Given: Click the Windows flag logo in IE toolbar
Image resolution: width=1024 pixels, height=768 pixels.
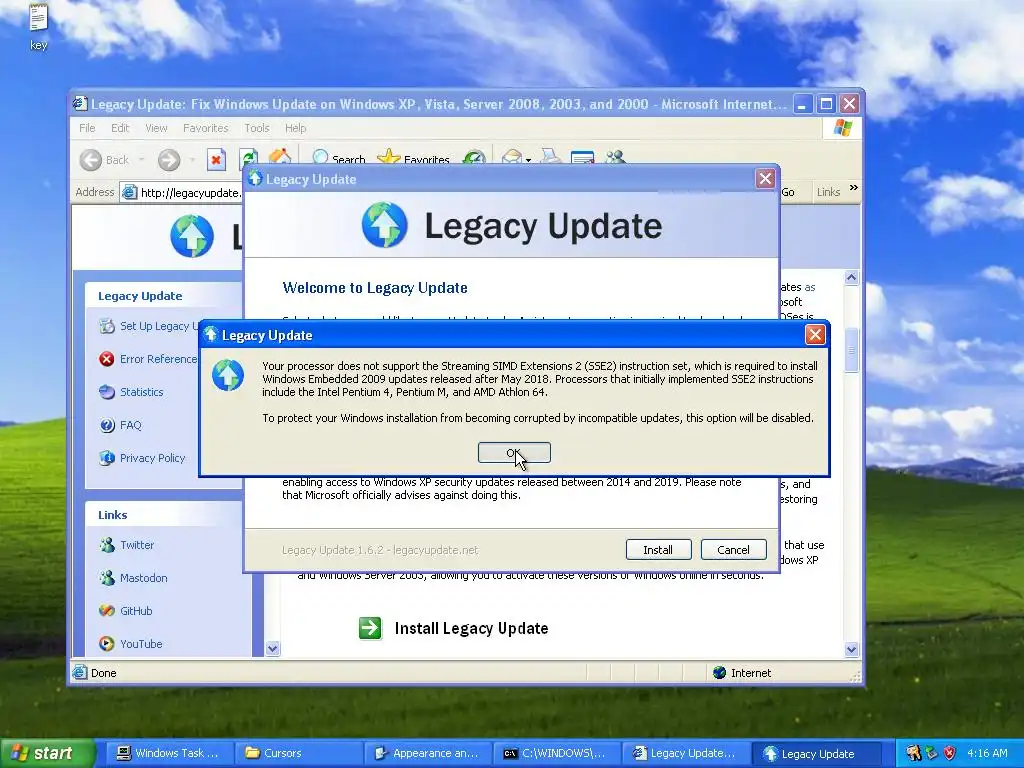Looking at the screenshot, I should click(x=843, y=128).
